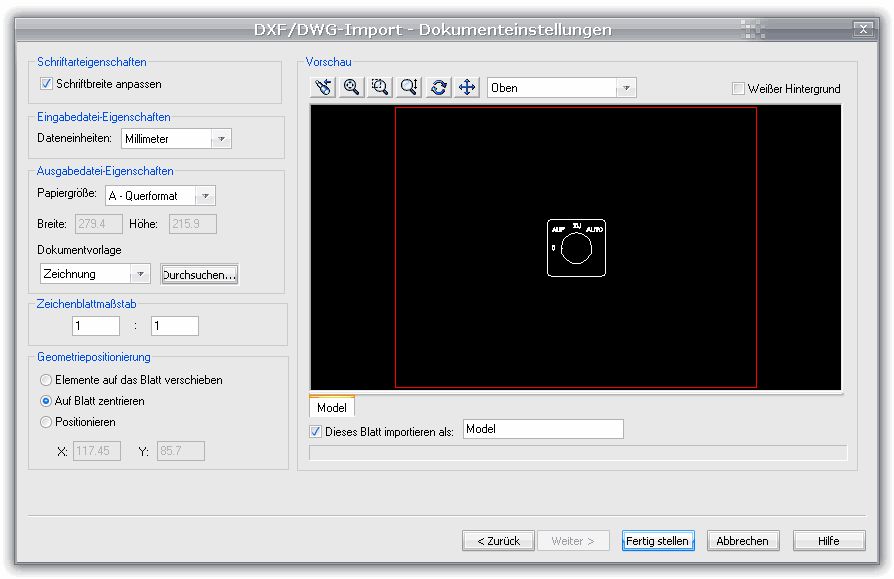Switch to the Model tab
This screenshot has width=894, height=579.
pos(331,408)
